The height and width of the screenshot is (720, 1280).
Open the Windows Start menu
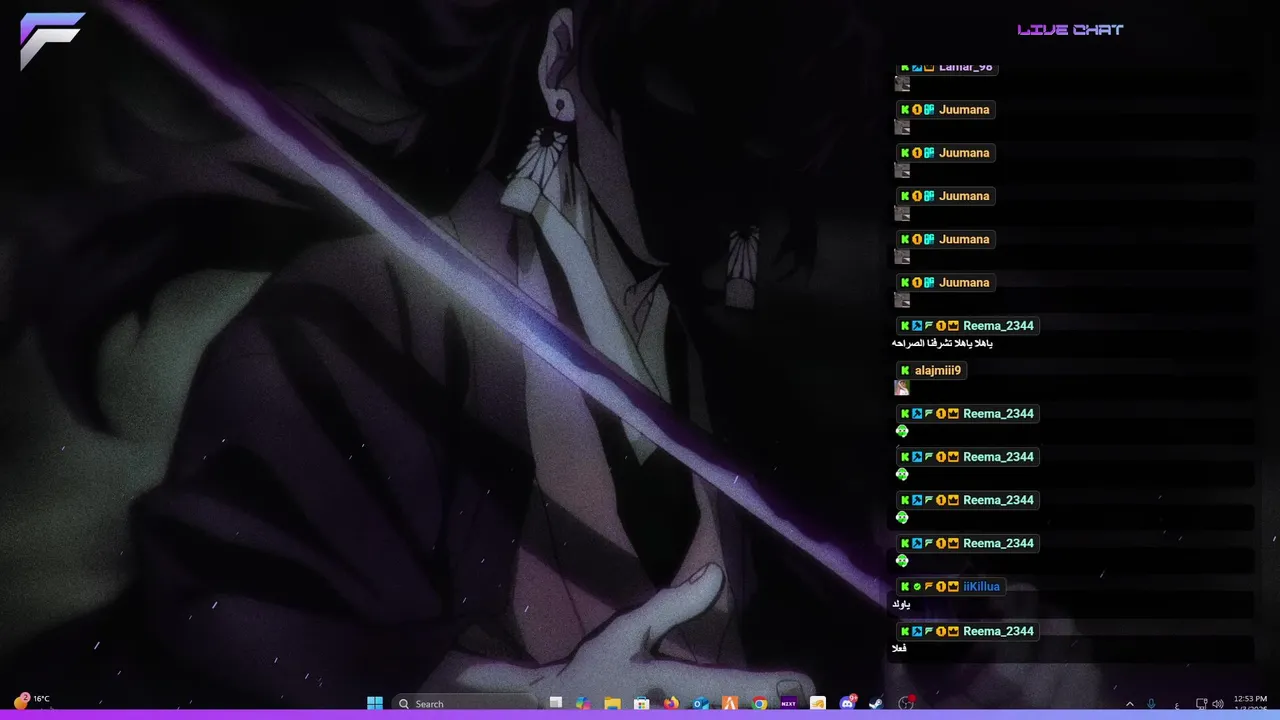click(x=375, y=703)
